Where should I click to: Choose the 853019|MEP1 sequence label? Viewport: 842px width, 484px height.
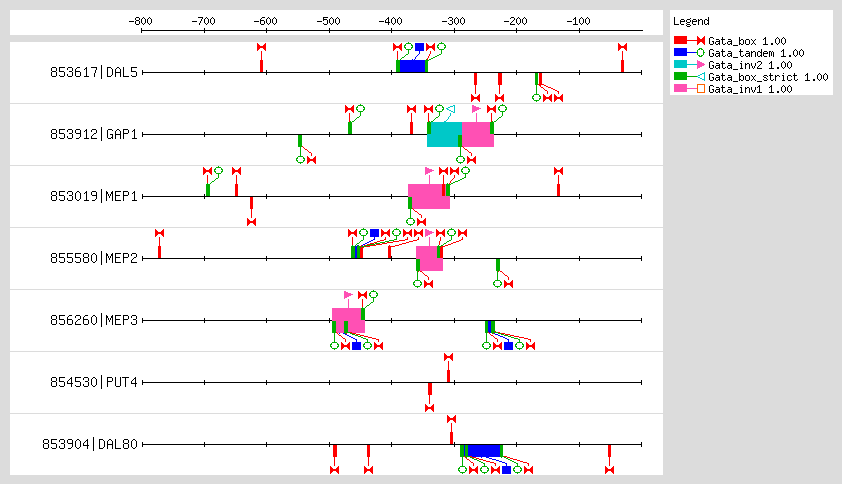pos(94,196)
